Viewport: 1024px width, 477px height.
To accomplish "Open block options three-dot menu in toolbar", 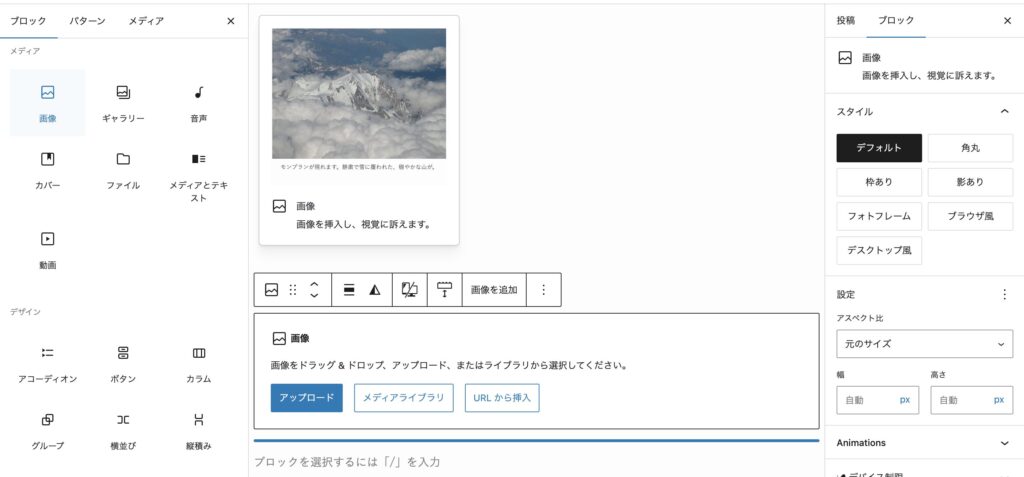I will [x=544, y=290].
